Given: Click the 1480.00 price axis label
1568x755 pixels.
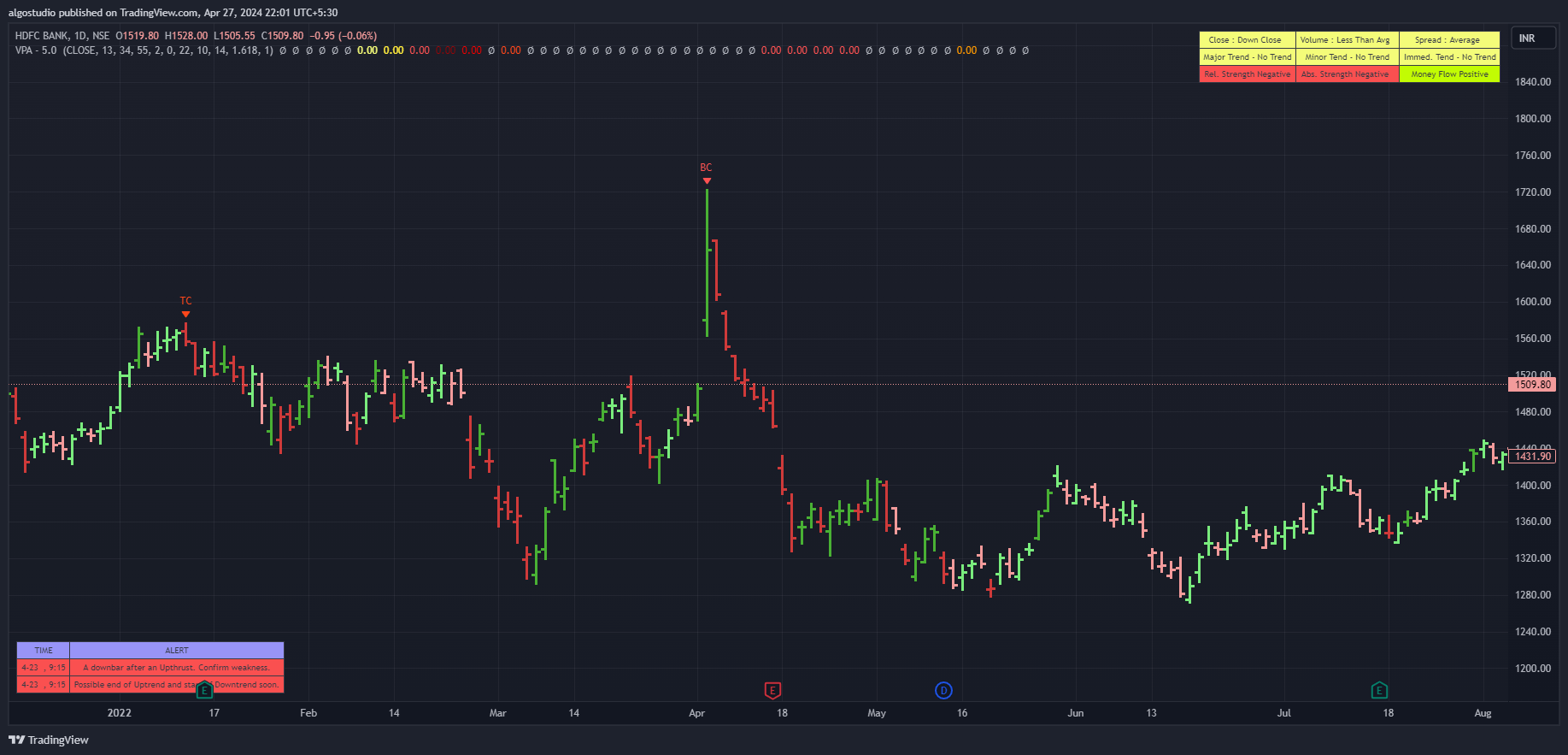Looking at the screenshot, I should [1533, 412].
